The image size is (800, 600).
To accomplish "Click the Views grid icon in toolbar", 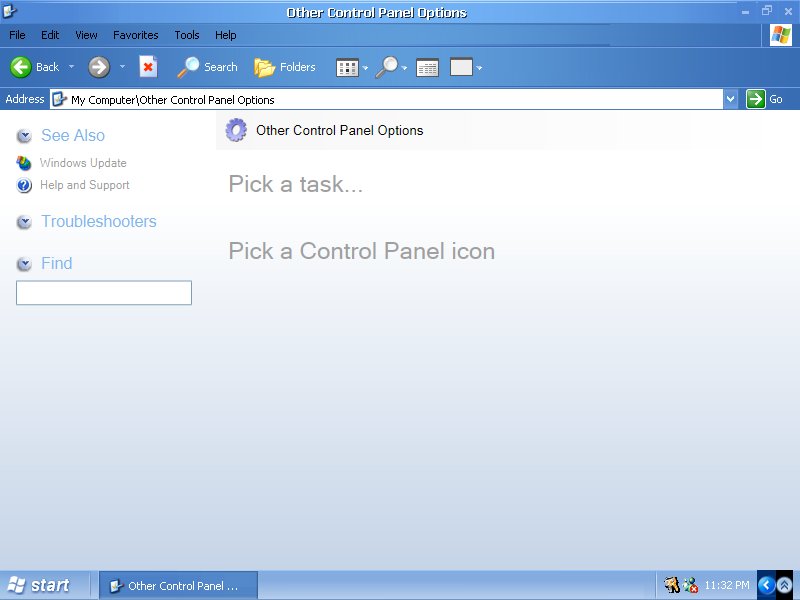I will point(347,68).
